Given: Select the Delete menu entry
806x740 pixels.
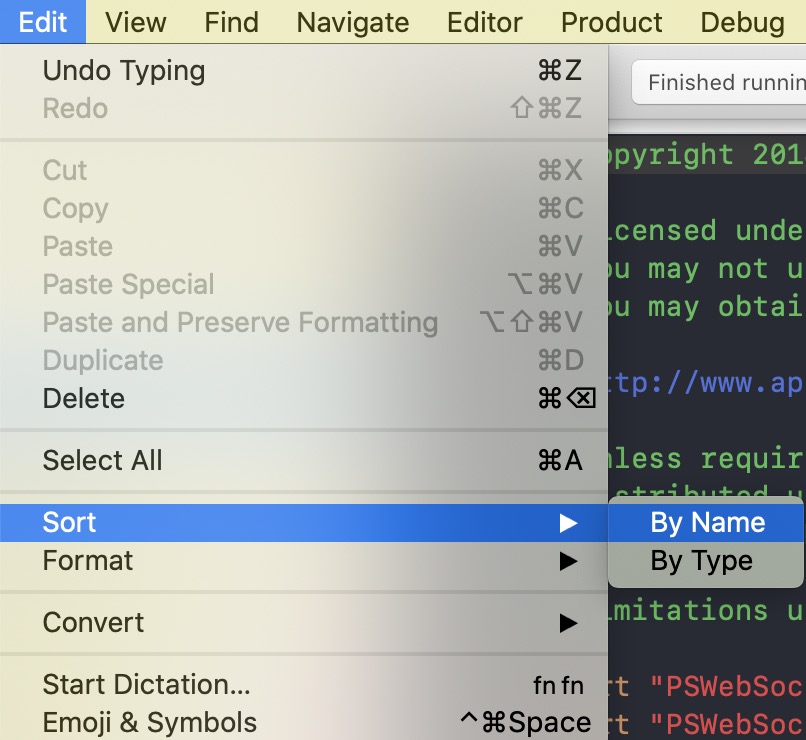Looking at the screenshot, I should (304, 398).
